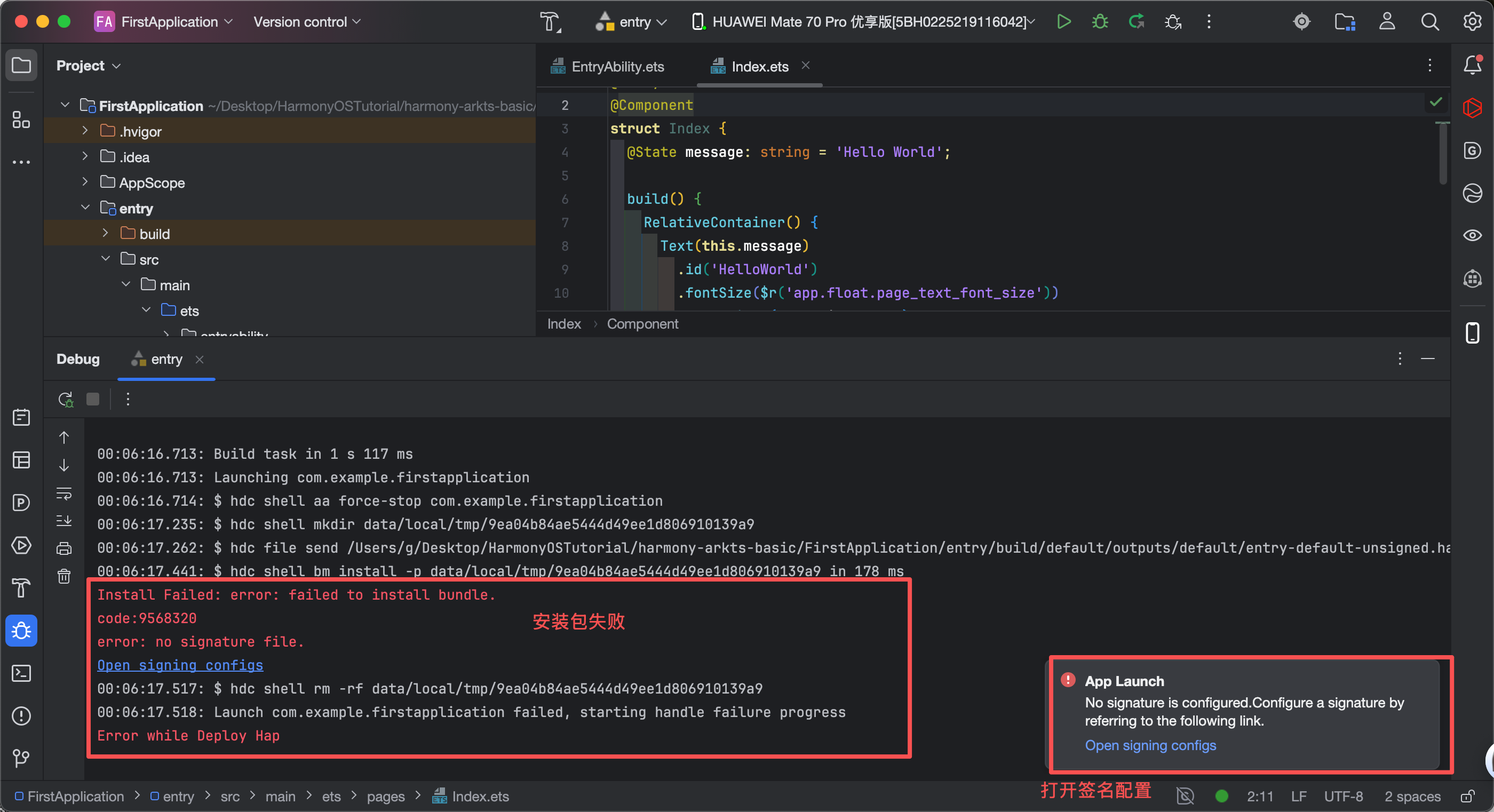
Task: Close the Index.ets editor tab
Action: [x=806, y=66]
